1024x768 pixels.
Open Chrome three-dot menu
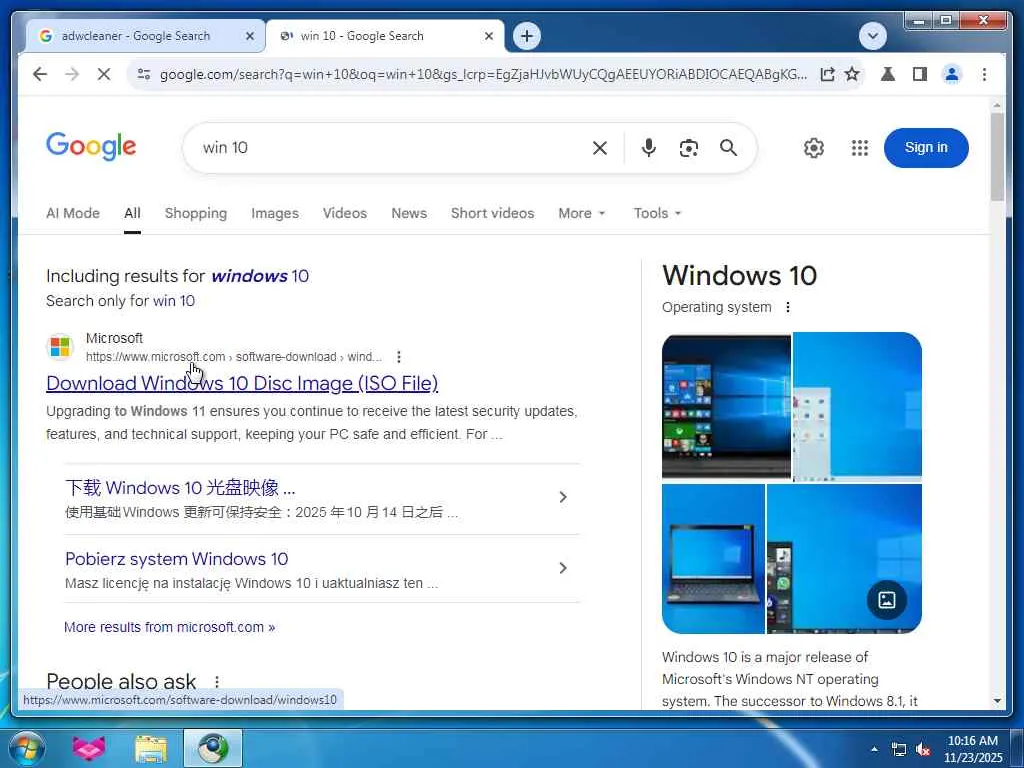984,74
